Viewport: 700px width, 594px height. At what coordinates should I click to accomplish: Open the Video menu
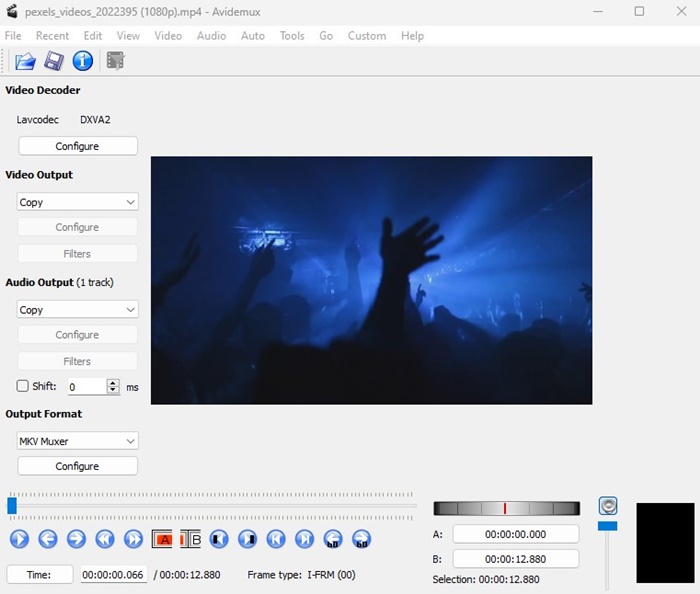(x=168, y=36)
